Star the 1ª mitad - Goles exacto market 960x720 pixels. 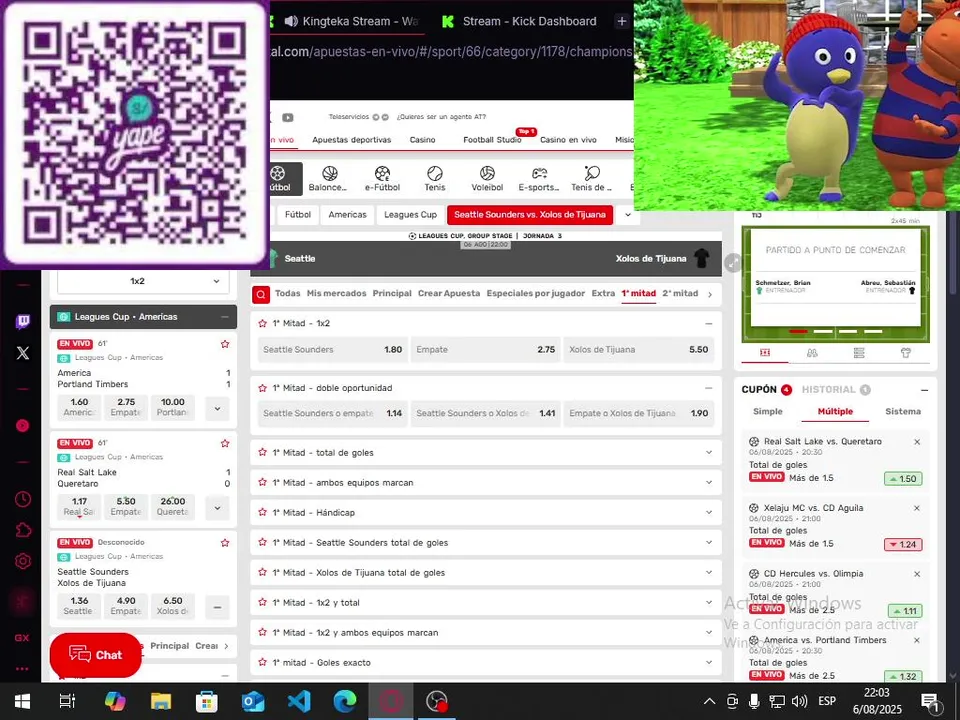click(263, 662)
